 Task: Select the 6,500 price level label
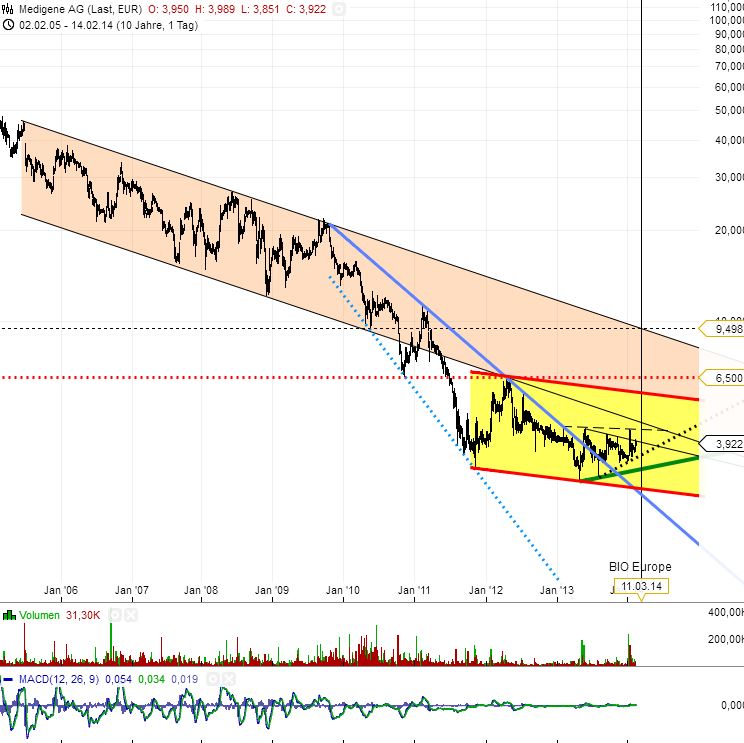[723, 378]
